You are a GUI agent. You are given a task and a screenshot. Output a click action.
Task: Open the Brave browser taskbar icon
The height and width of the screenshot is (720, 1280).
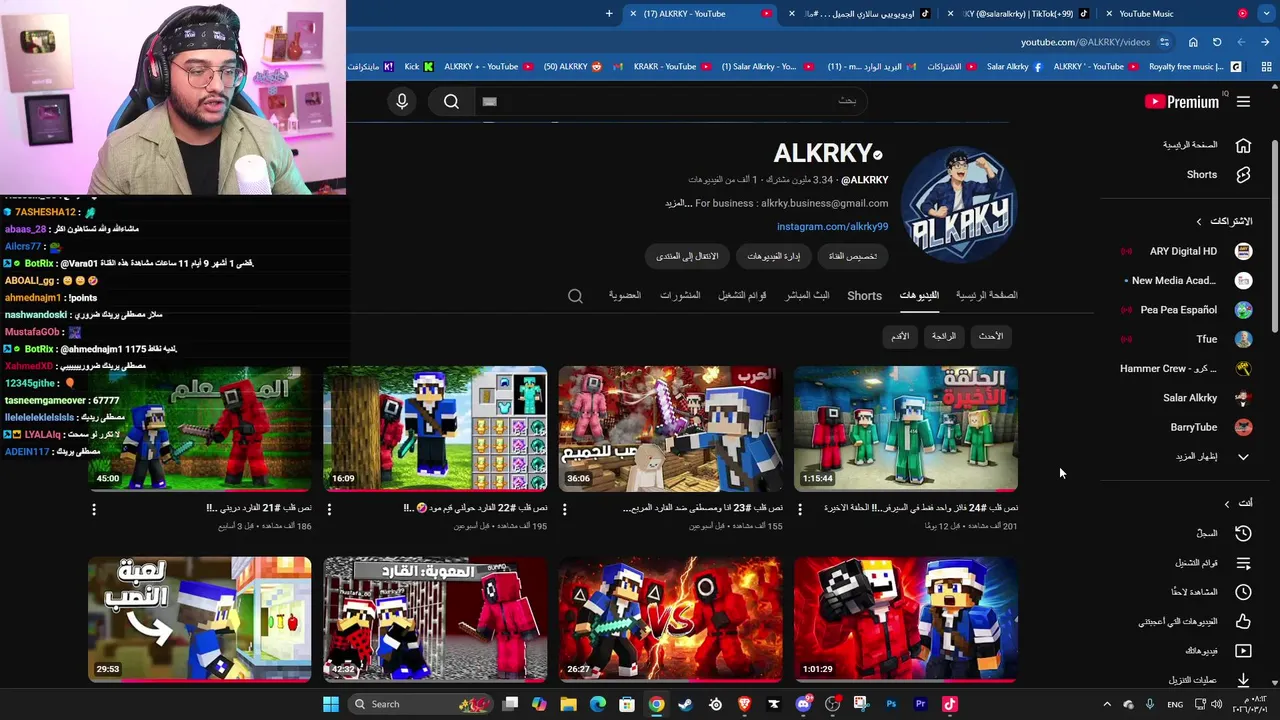(x=744, y=704)
